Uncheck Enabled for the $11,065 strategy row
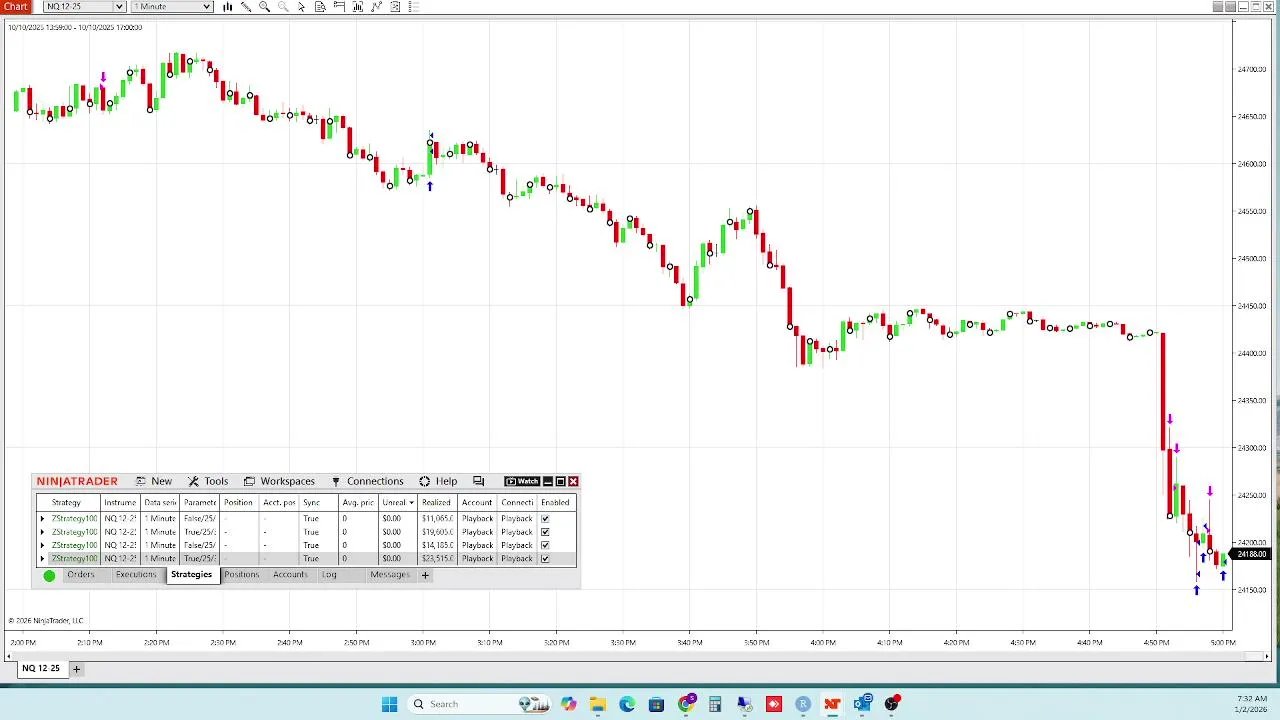The width and height of the screenshot is (1280, 720). pos(545,519)
